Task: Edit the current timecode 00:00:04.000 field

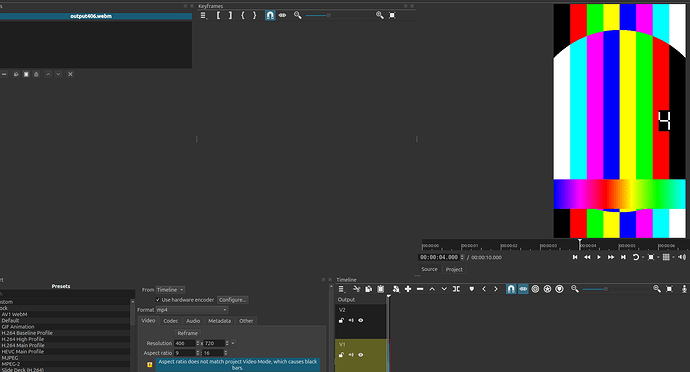Action: (439, 258)
